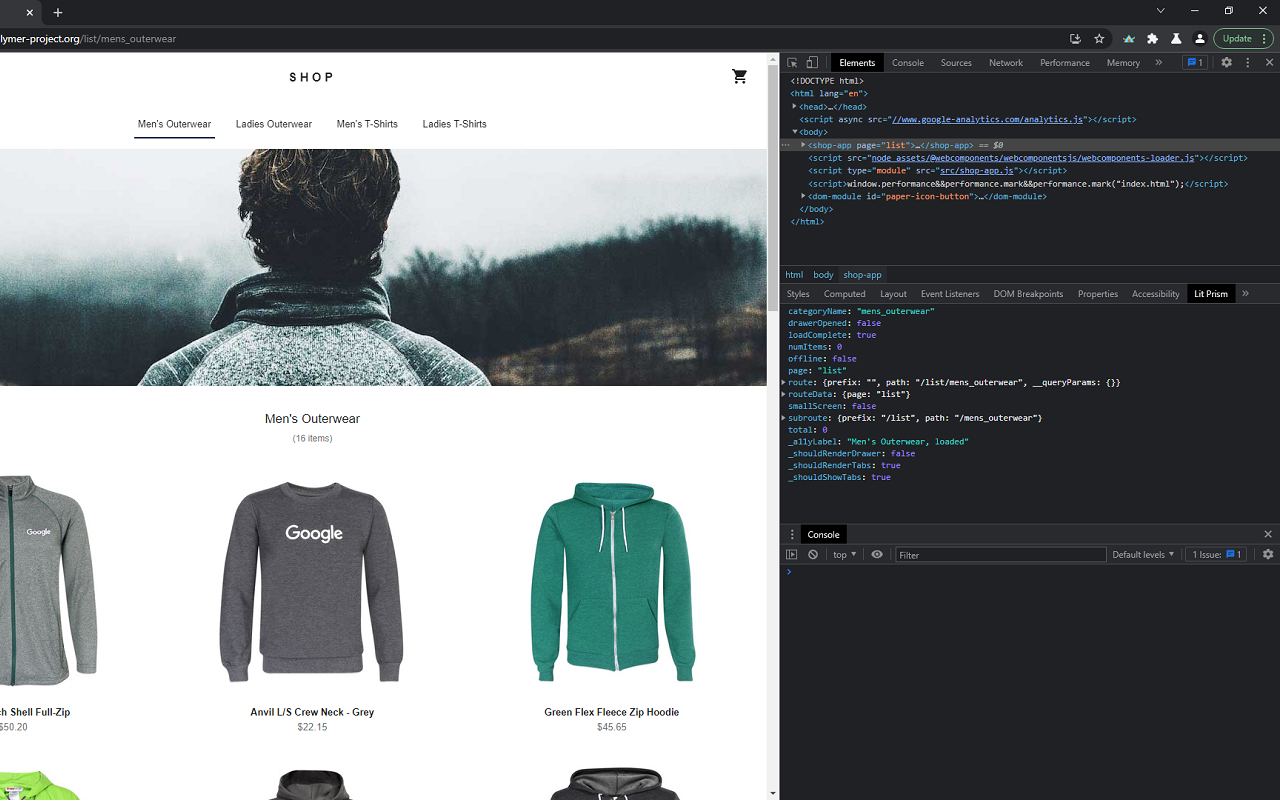Close the current browser tab
1280x800 pixels.
click(x=30, y=13)
